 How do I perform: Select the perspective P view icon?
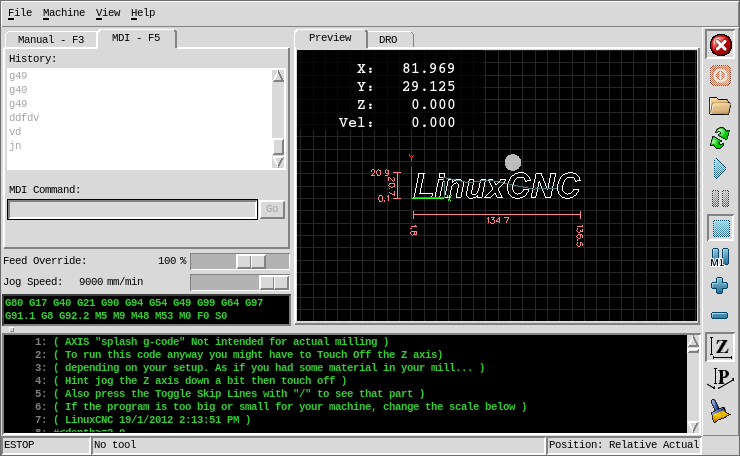720,379
